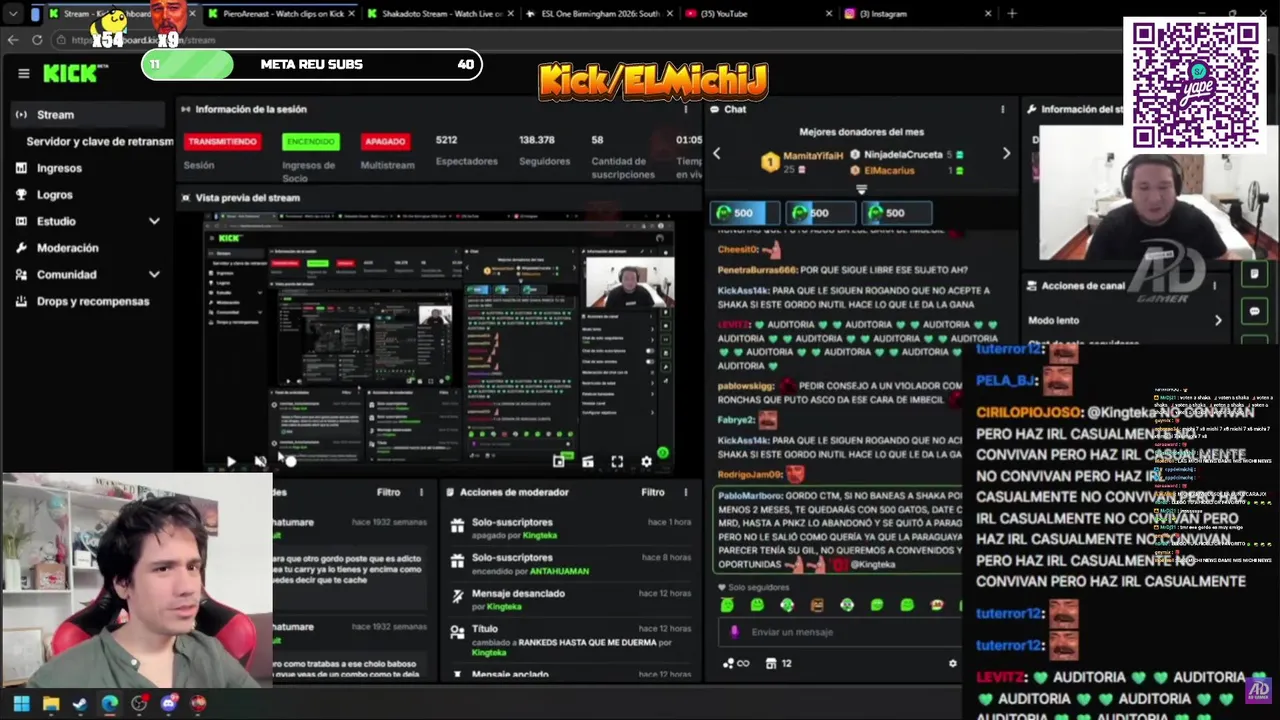Click donor NinjadelaCruceta
Screen dimensions: 1280x720
903,155
